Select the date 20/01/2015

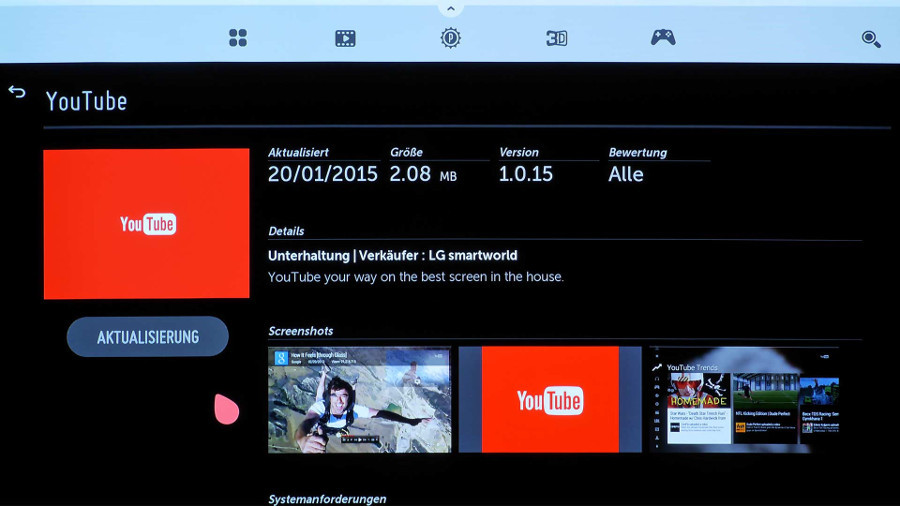click(x=323, y=174)
